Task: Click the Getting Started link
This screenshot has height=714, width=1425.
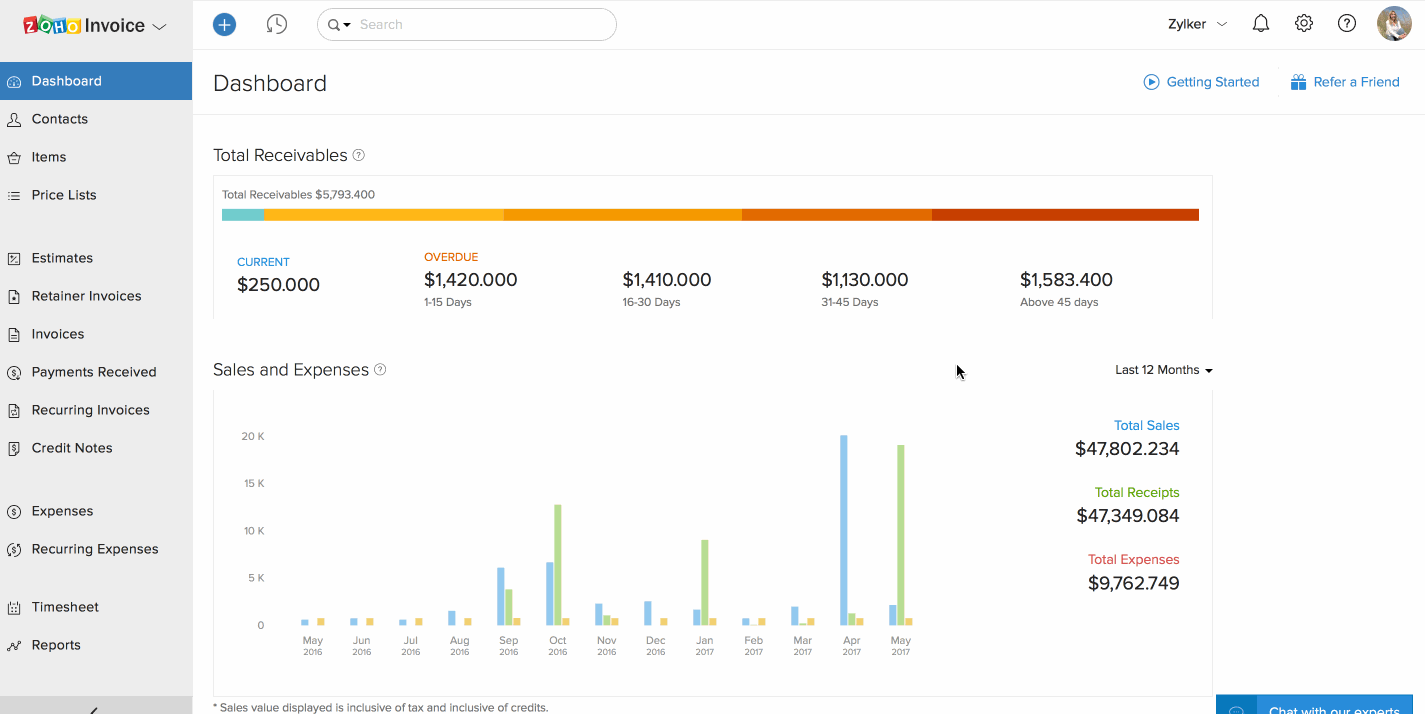Action: coord(1202,82)
